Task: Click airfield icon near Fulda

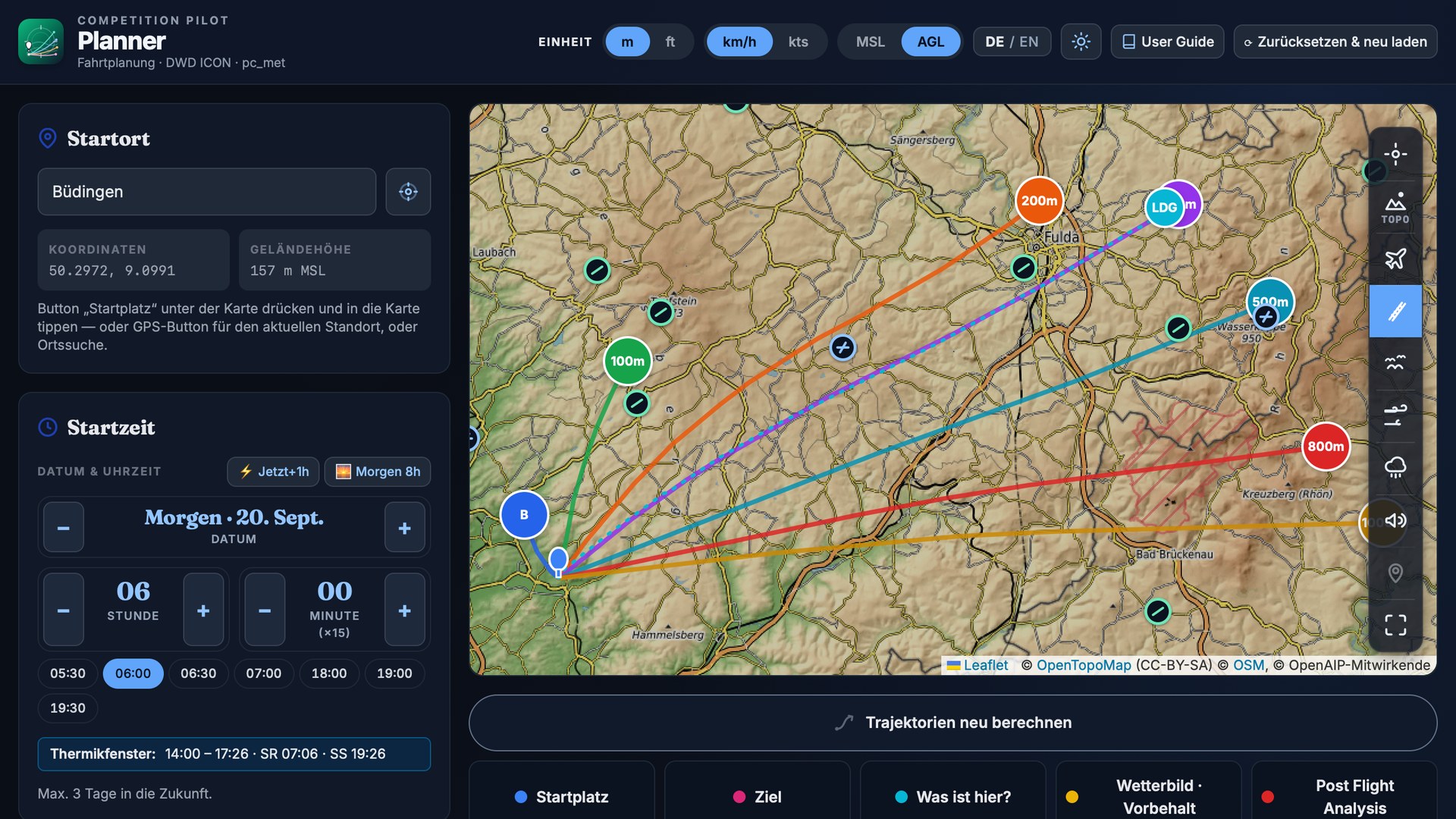Action: pos(1024,268)
